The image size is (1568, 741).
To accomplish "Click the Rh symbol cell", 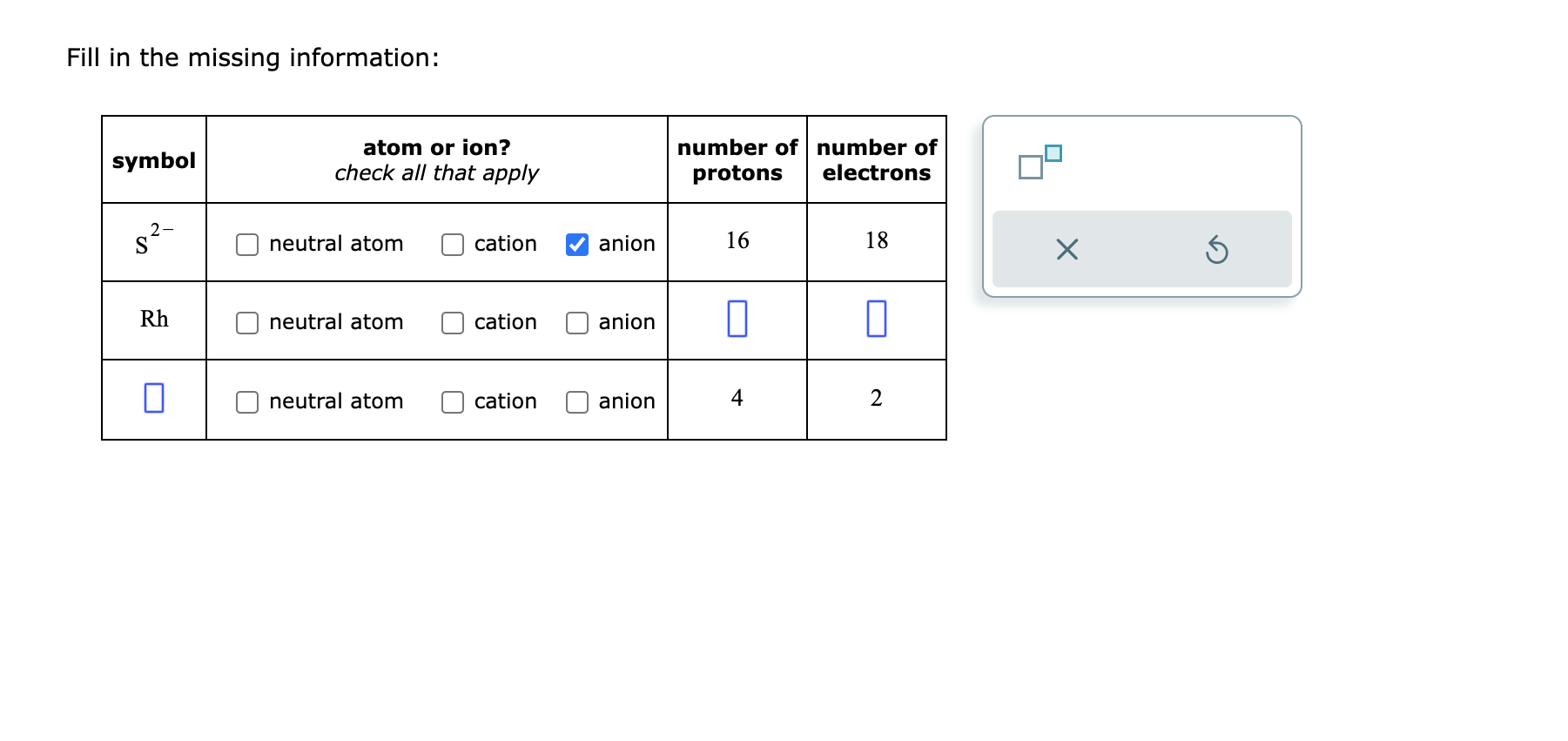I will [153, 320].
